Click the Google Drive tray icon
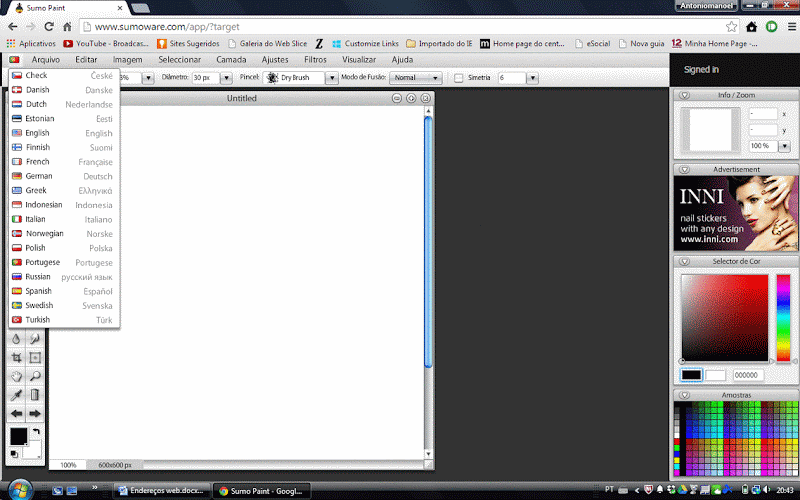This screenshot has width=800, height=500. coord(682,490)
